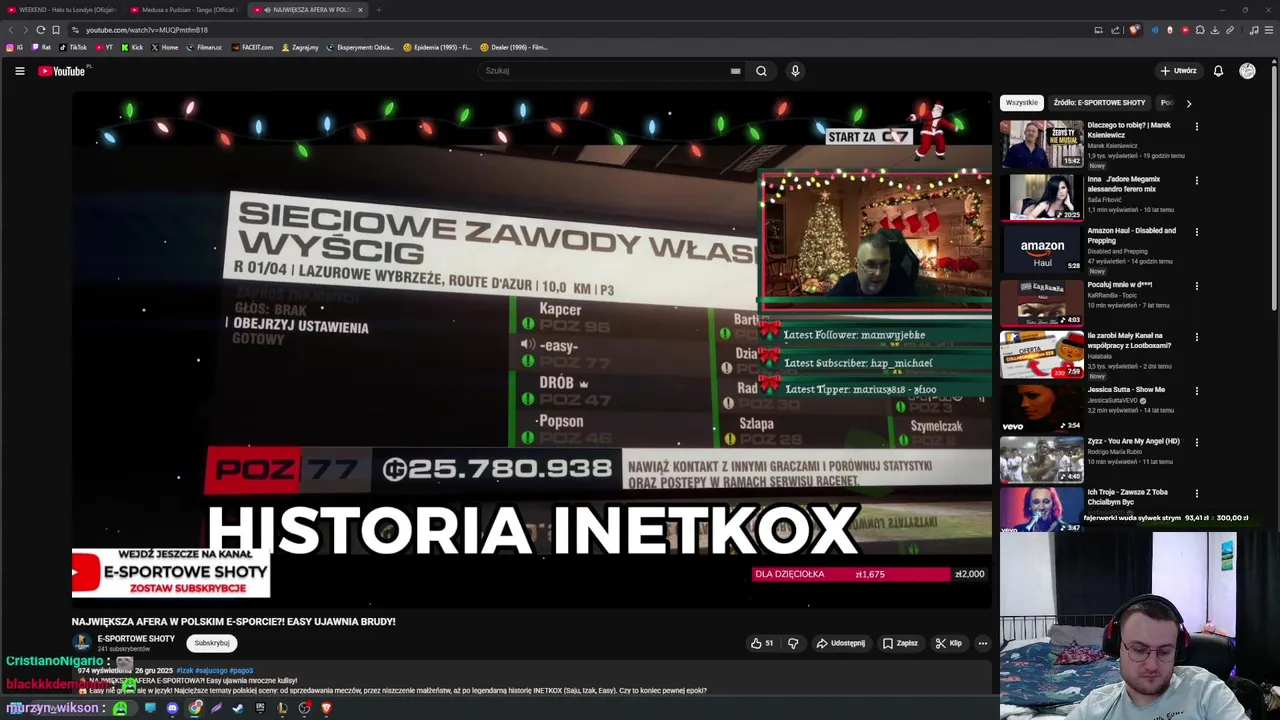The height and width of the screenshot is (720, 1280).
Task: Open the Zyzz - You Are My Angel title
Action: pyautogui.click(x=1133, y=441)
